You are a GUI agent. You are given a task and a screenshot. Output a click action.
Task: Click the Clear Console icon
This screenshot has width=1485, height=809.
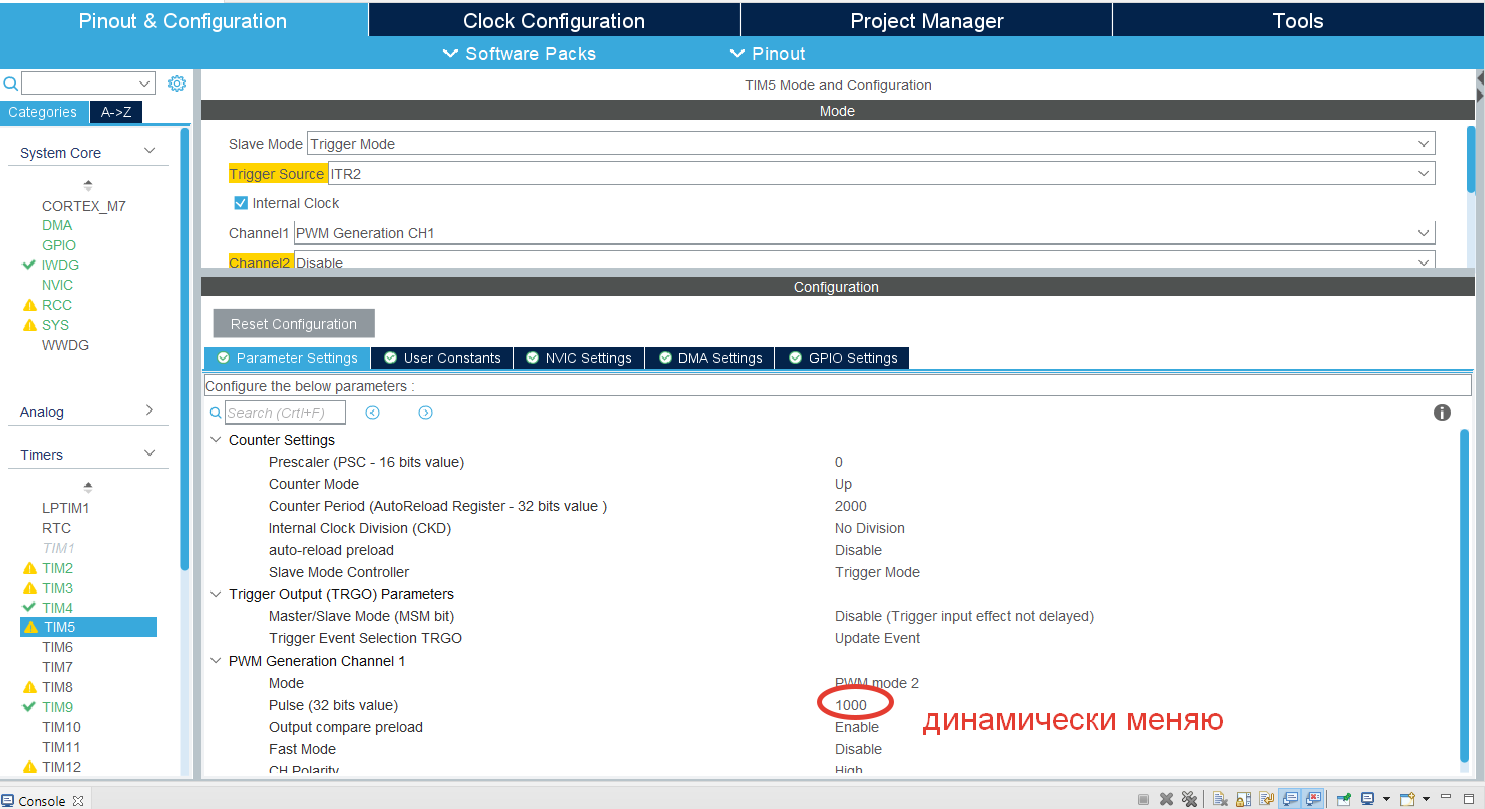coord(1220,799)
